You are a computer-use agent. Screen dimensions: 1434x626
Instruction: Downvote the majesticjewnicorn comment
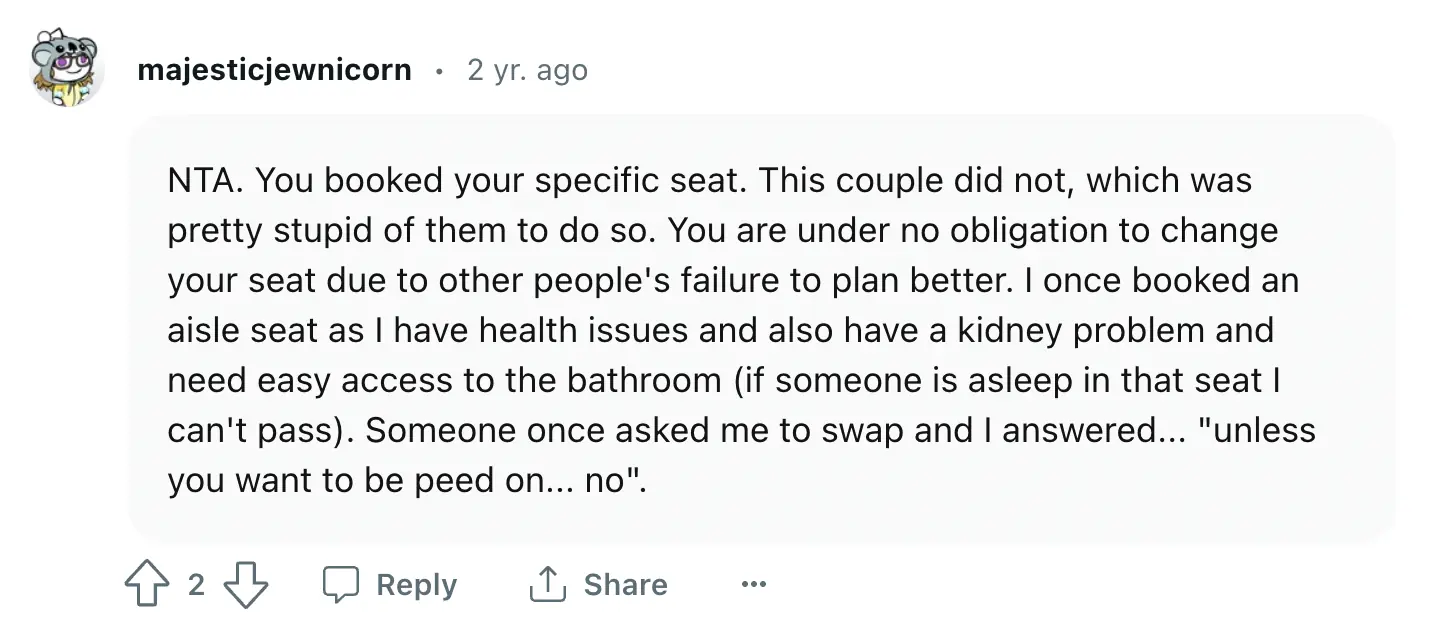tap(245, 585)
